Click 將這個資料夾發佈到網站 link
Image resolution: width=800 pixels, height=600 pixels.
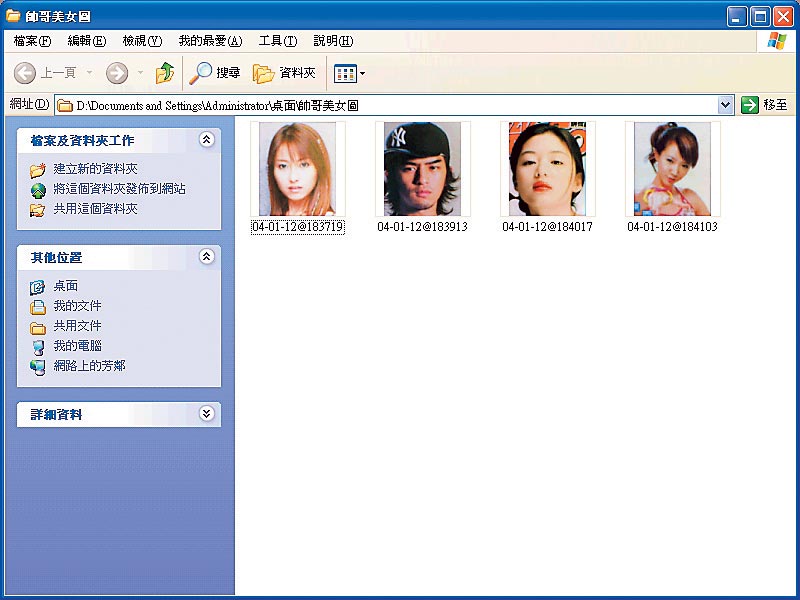tap(119, 189)
